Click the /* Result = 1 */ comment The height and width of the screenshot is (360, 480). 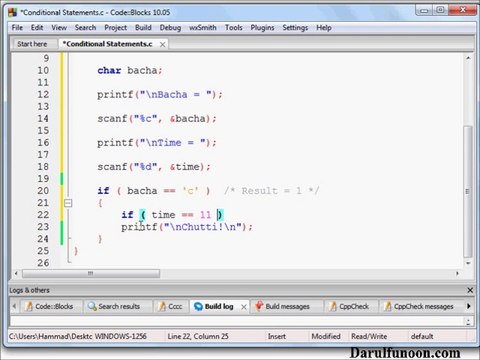tap(271, 191)
